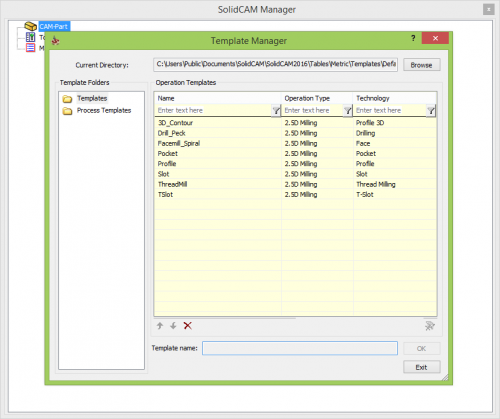Image resolution: width=500 pixels, height=419 pixels.
Task: Open the Name column filter funnel
Action: 276,111
